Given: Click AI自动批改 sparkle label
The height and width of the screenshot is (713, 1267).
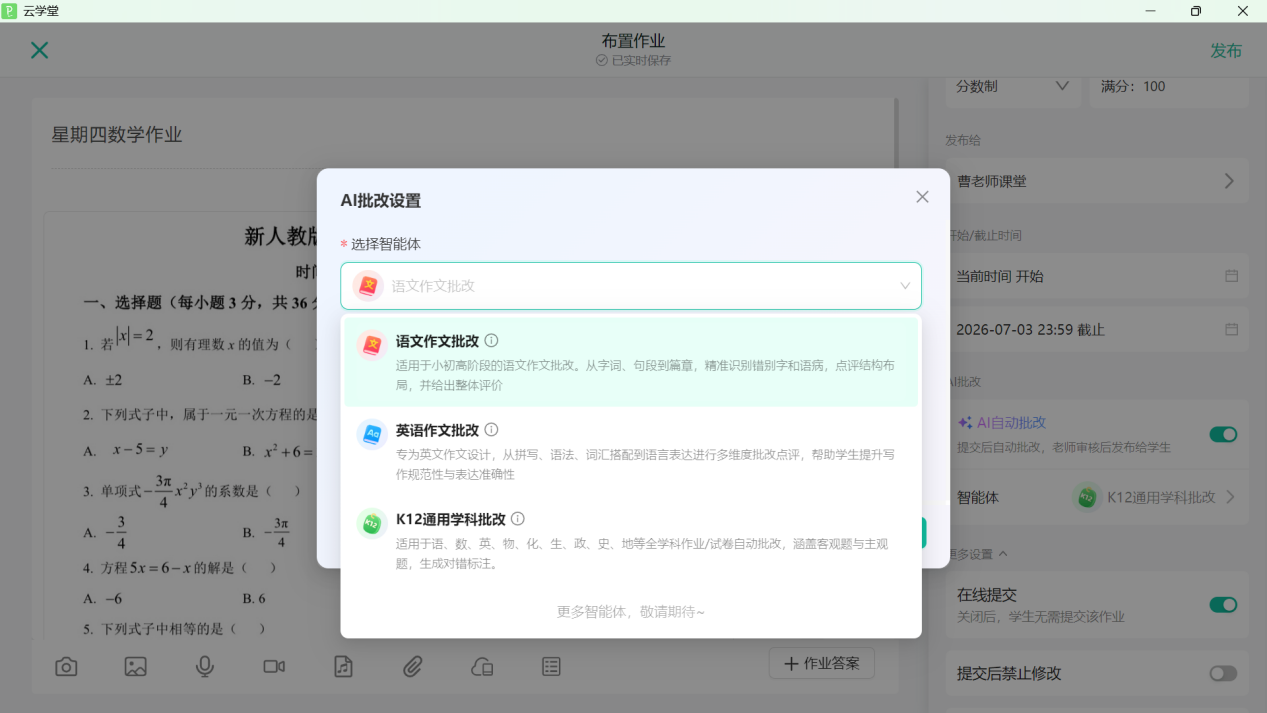Looking at the screenshot, I should pos(1002,423).
